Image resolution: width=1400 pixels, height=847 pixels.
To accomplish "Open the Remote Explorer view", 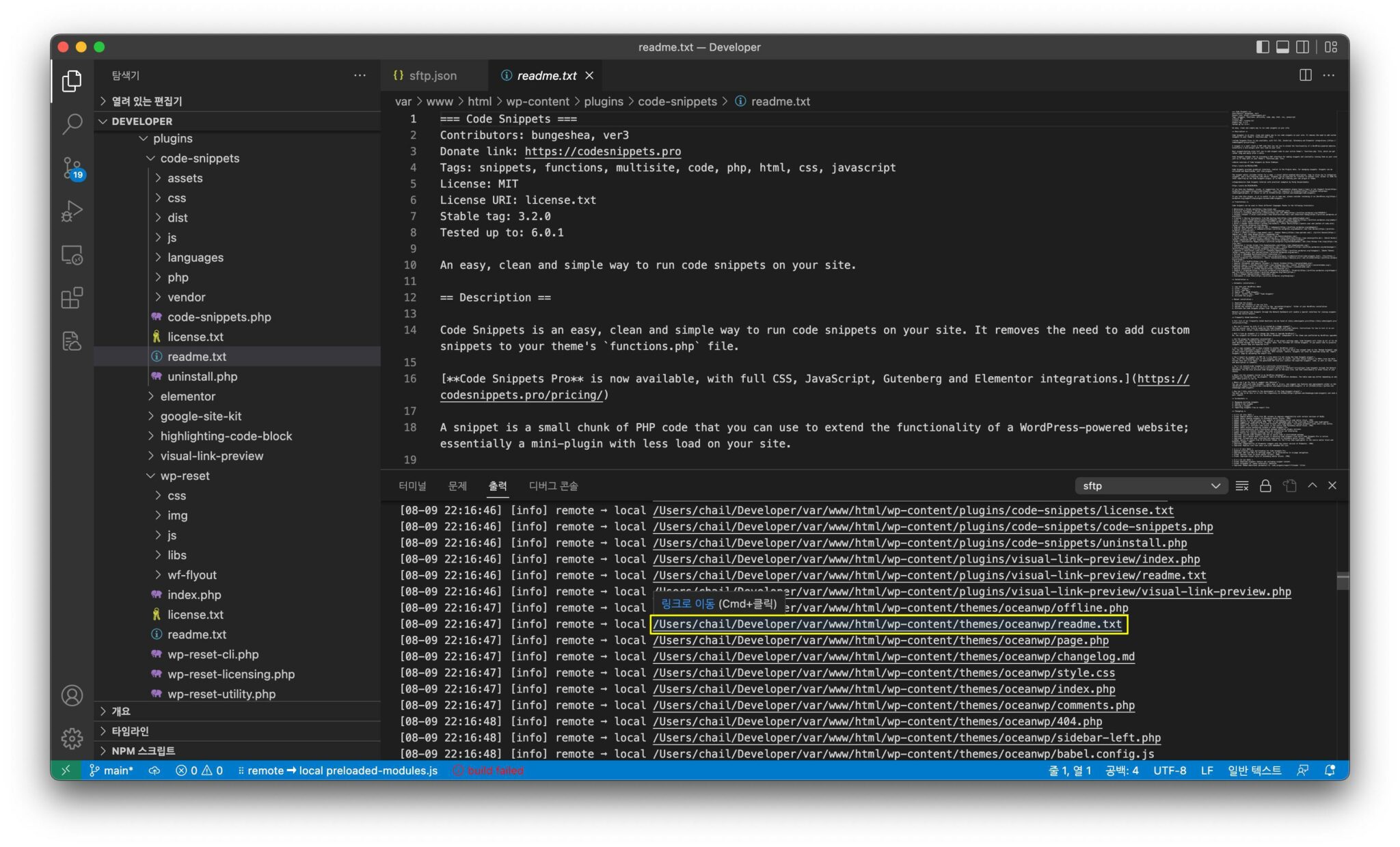I will pyautogui.click(x=72, y=254).
